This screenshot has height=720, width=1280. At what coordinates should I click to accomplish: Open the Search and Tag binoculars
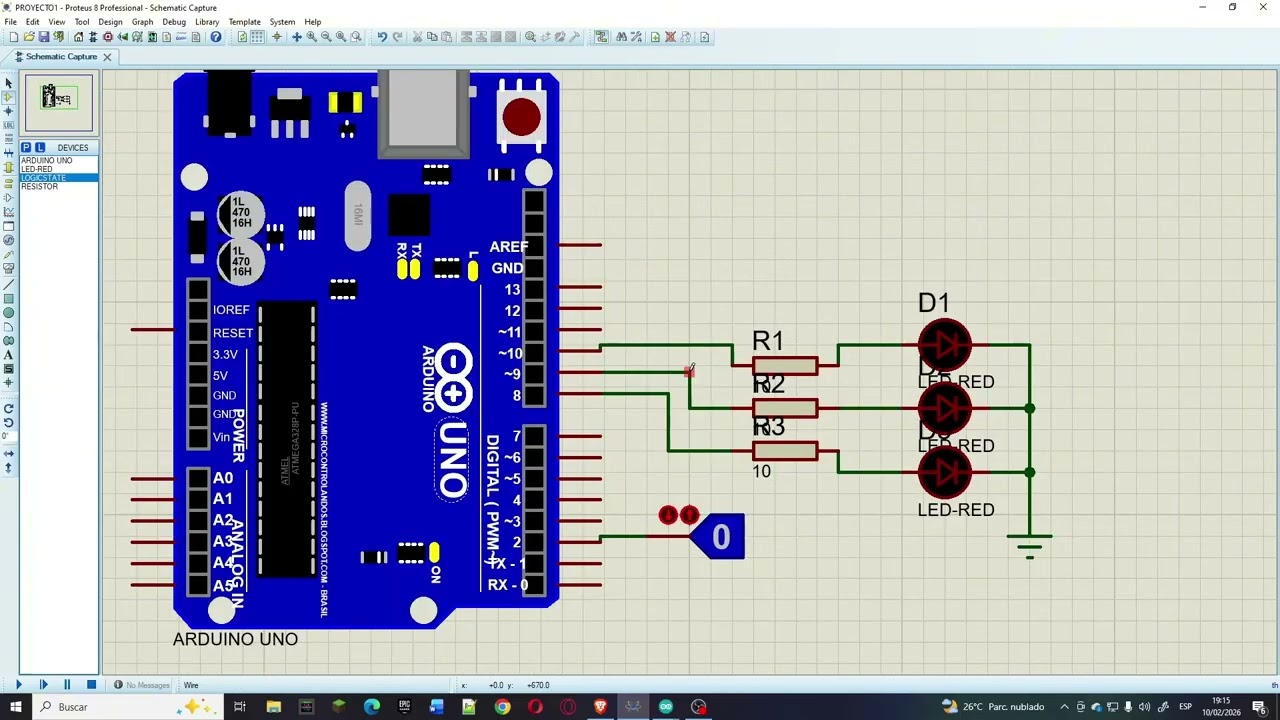coord(622,37)
